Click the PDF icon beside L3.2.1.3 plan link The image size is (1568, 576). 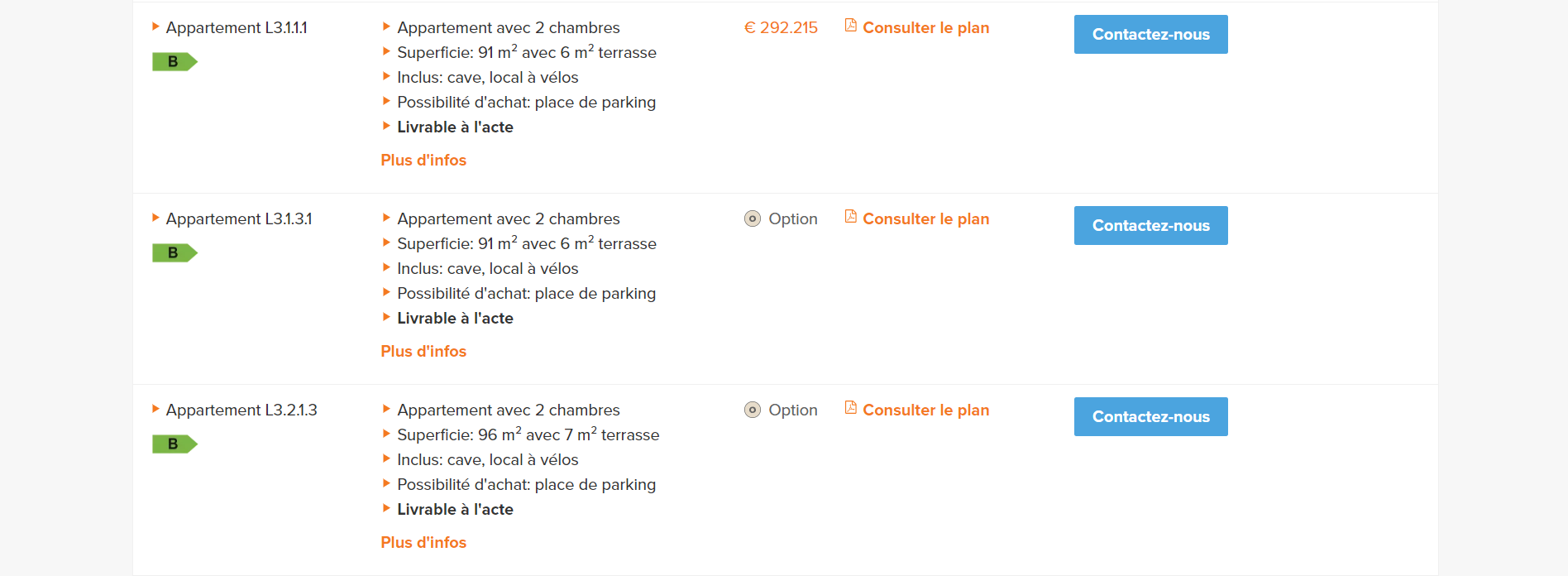point(850,408)
